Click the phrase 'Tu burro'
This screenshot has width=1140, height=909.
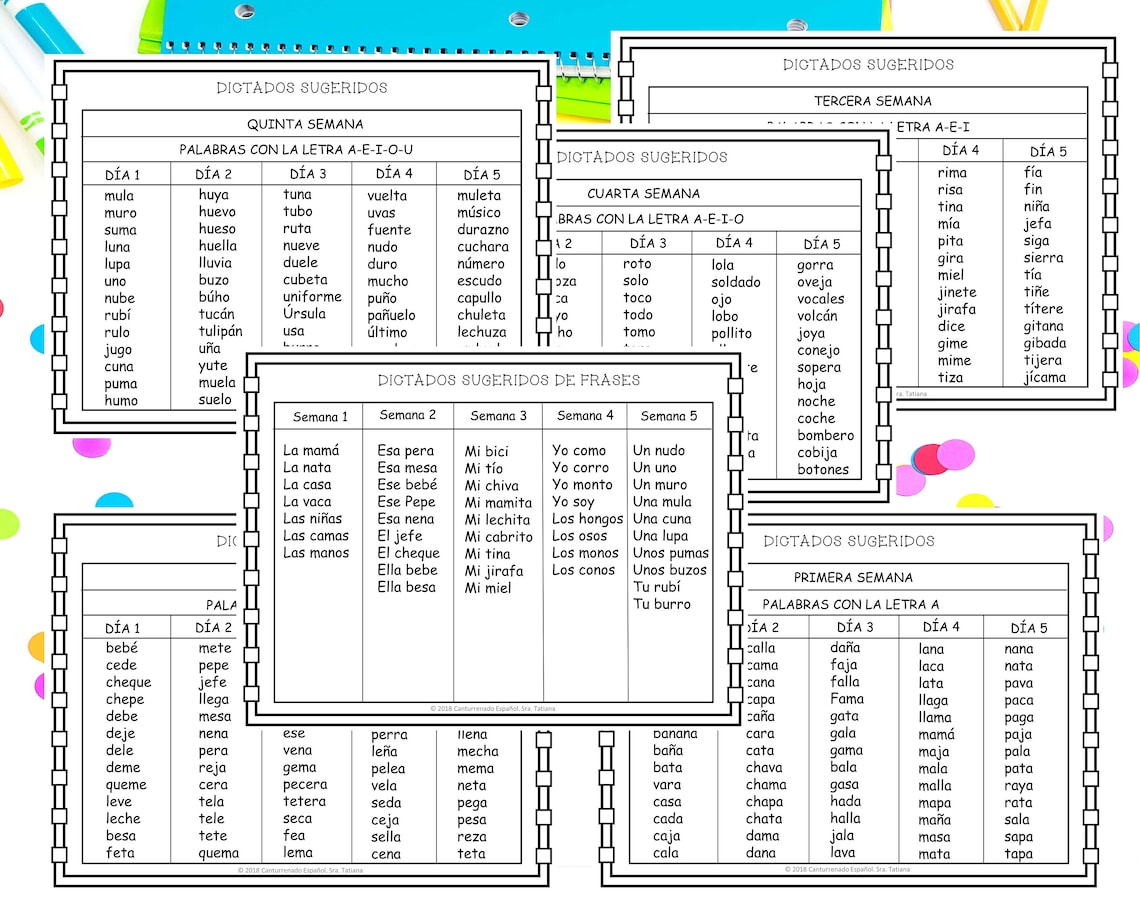[x=662, y=604]
